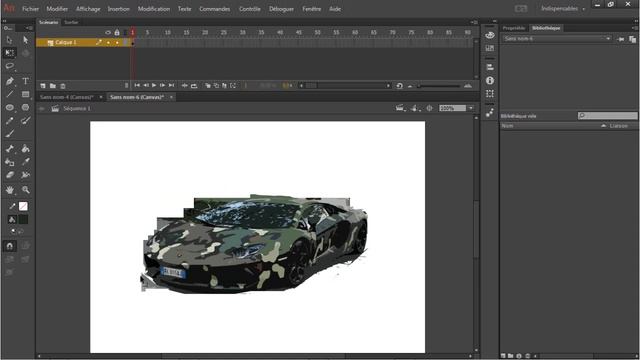Click the fill color swatch
The image size is (640, 360).
(x=23, y=220)
